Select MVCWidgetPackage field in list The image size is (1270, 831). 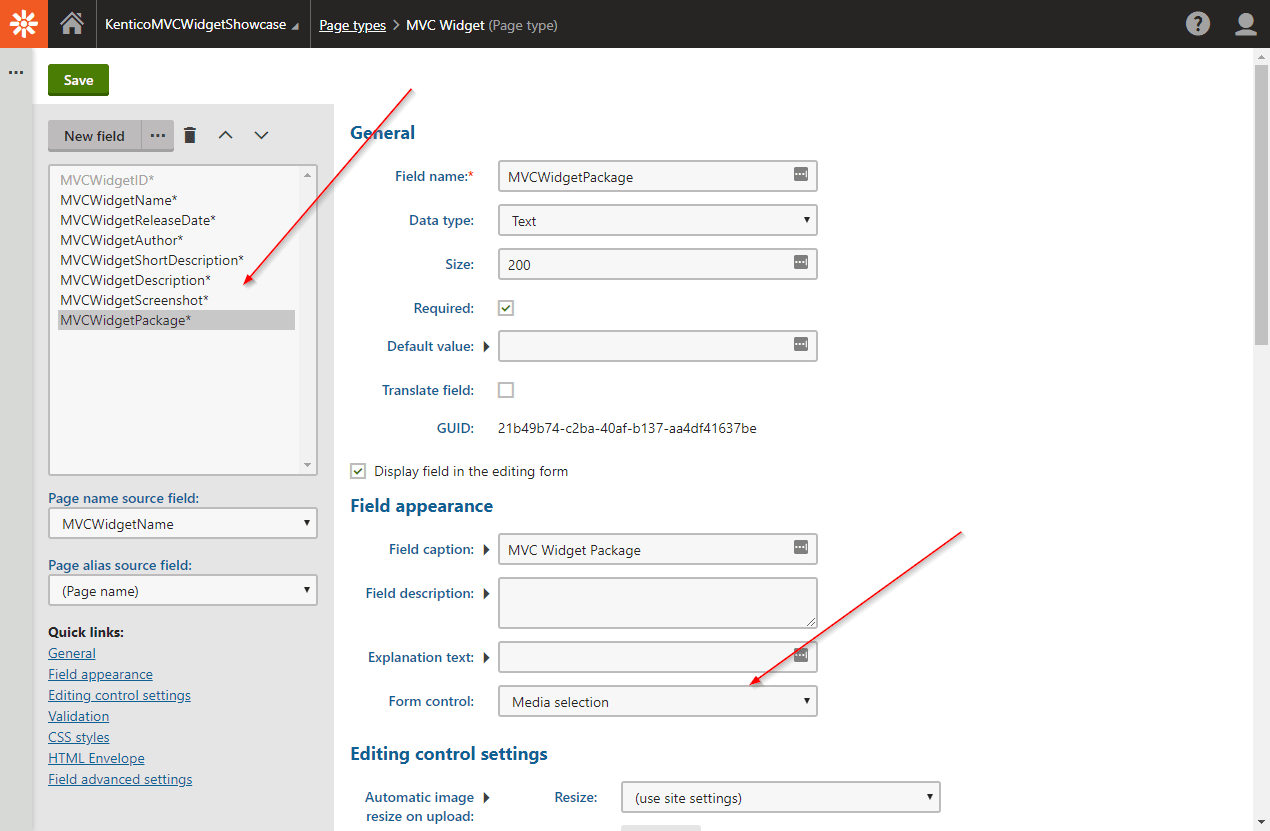[176, 320]
